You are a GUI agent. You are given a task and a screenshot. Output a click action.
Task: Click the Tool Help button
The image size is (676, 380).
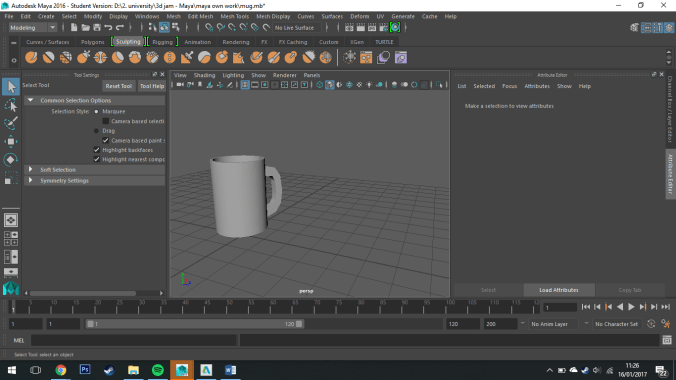click(x=152, y=86)
